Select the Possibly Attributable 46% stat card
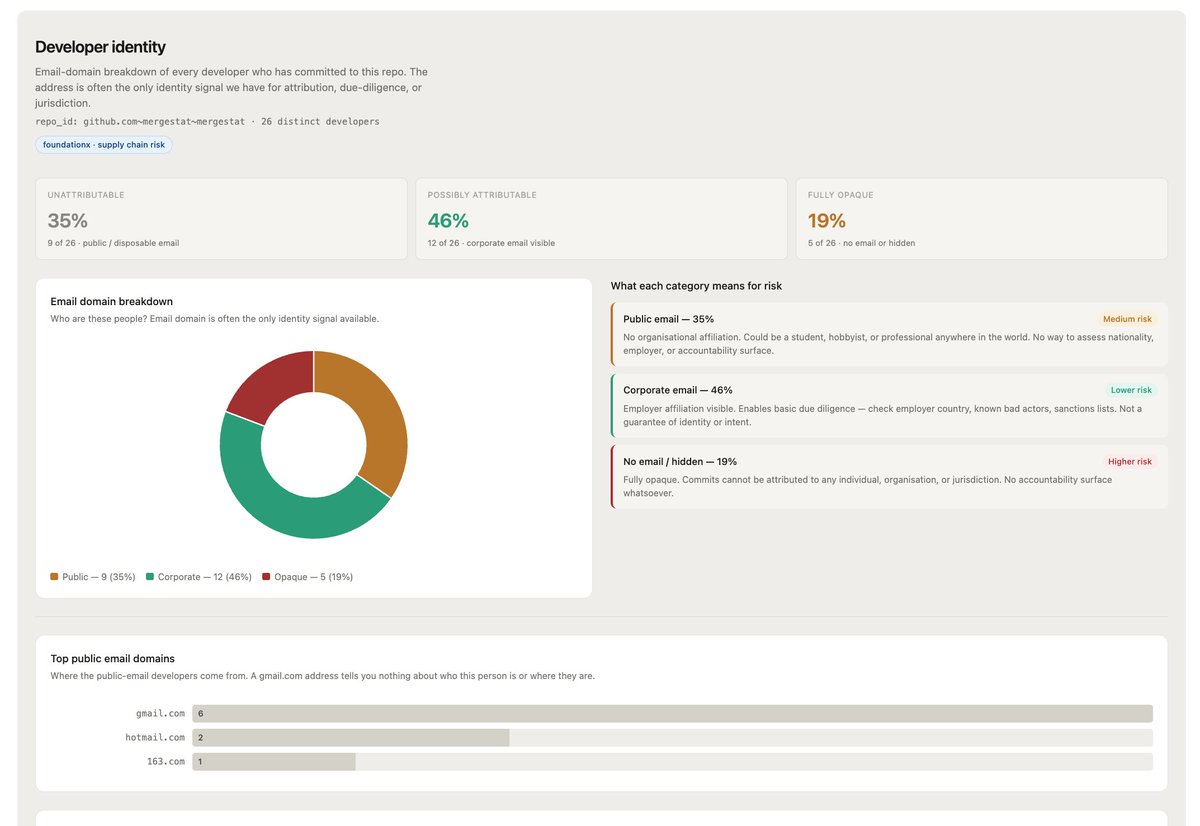Viewport: 1200px width, 826px height. tap(601, 219)
